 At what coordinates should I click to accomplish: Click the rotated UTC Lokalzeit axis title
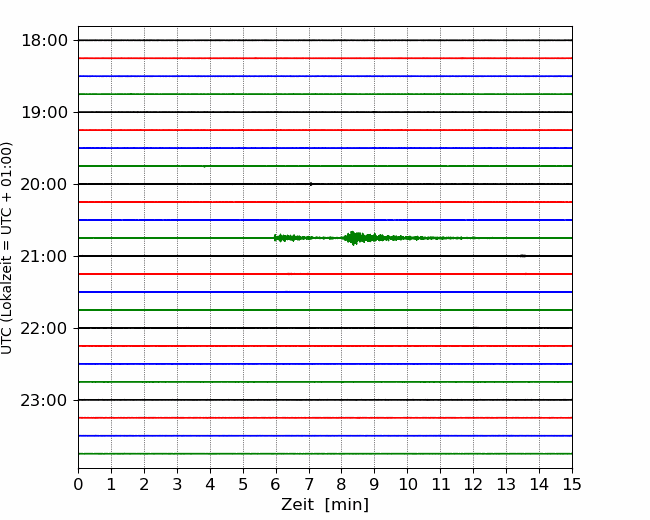click(x=8, y=247)
